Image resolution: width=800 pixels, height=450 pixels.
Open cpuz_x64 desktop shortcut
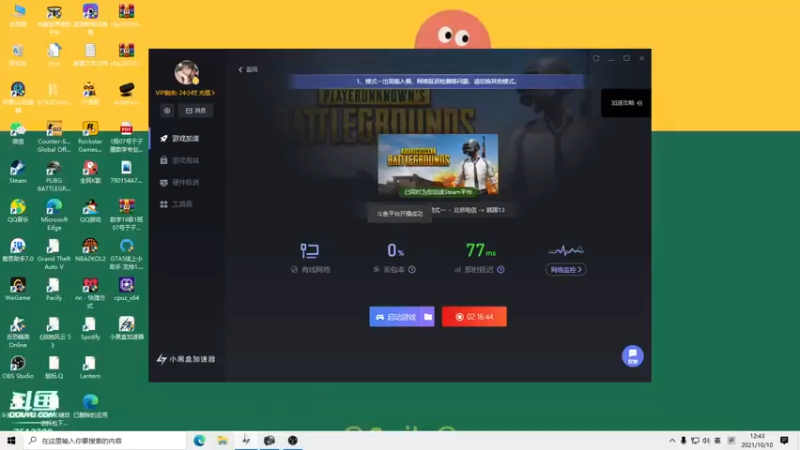pyautogui.click(x=126, y=289)
